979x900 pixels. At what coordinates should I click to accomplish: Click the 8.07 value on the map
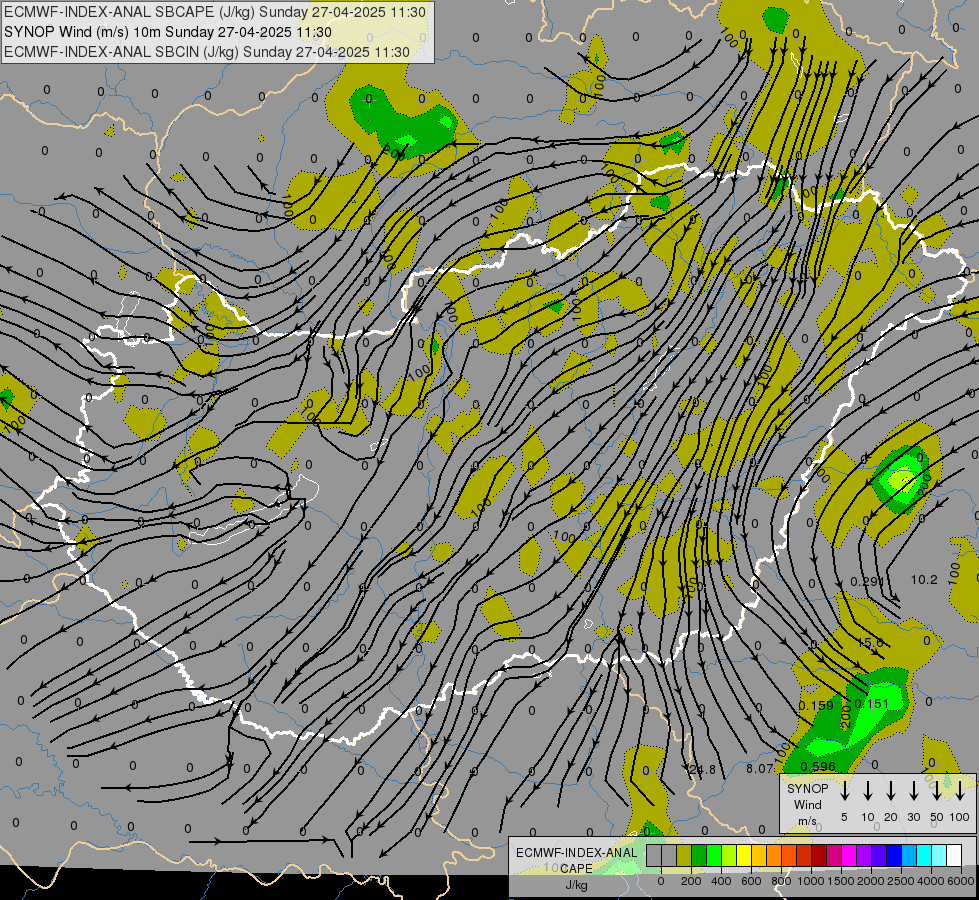[x=760, y=769]
